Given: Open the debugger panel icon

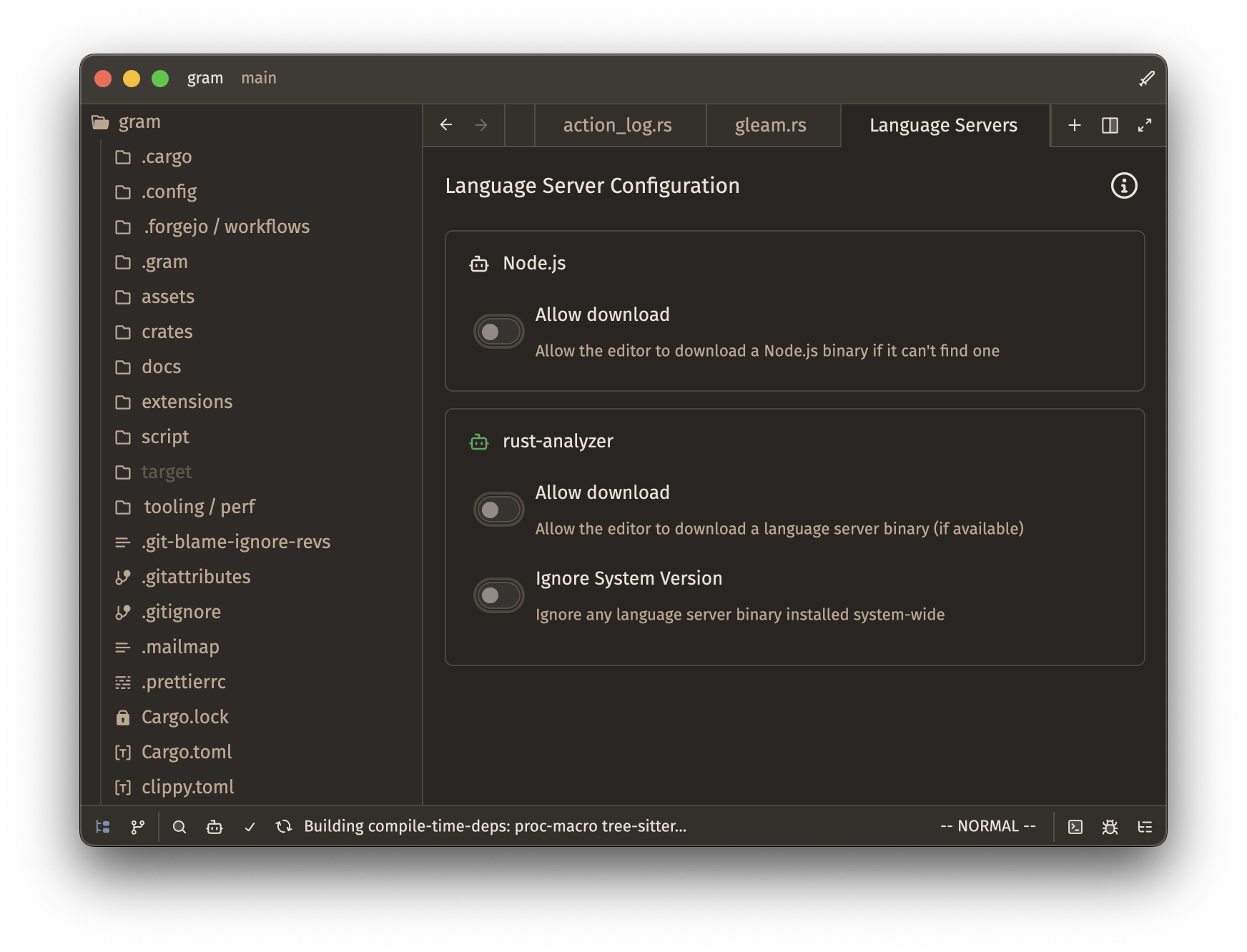Looking at the screenshot, I should pos(1110,826).
